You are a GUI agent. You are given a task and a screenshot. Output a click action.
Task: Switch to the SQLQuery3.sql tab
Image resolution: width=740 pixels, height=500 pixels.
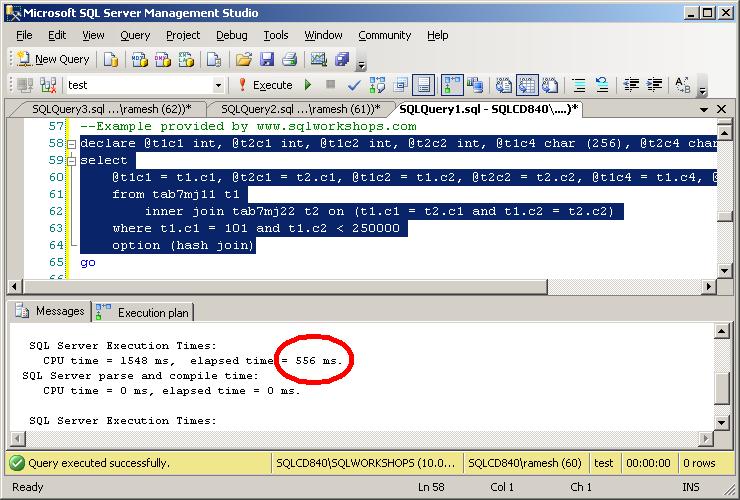pyautogui.click(x=111, y=109)
